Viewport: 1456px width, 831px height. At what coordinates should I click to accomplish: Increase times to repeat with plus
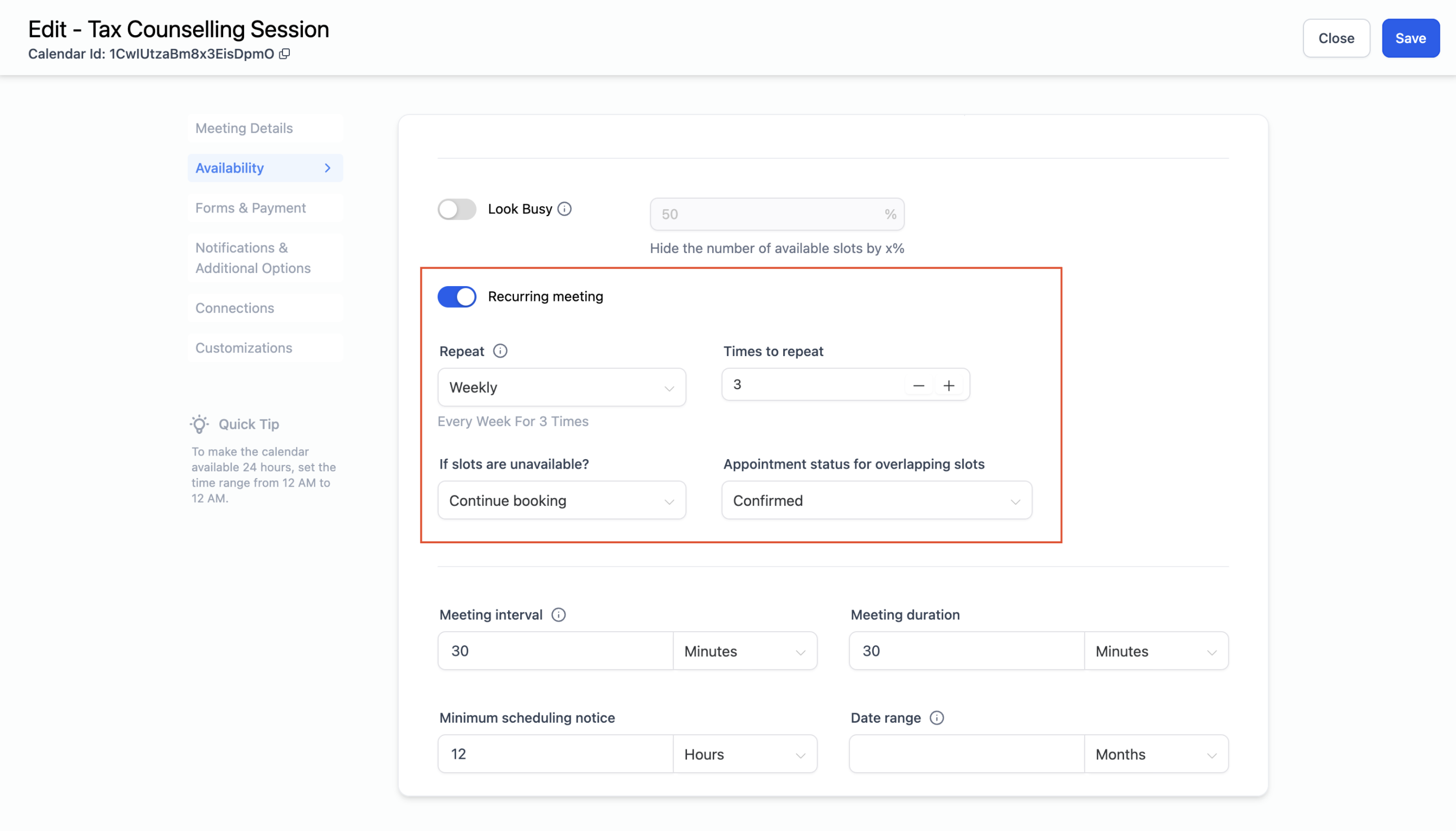(948, 386)
